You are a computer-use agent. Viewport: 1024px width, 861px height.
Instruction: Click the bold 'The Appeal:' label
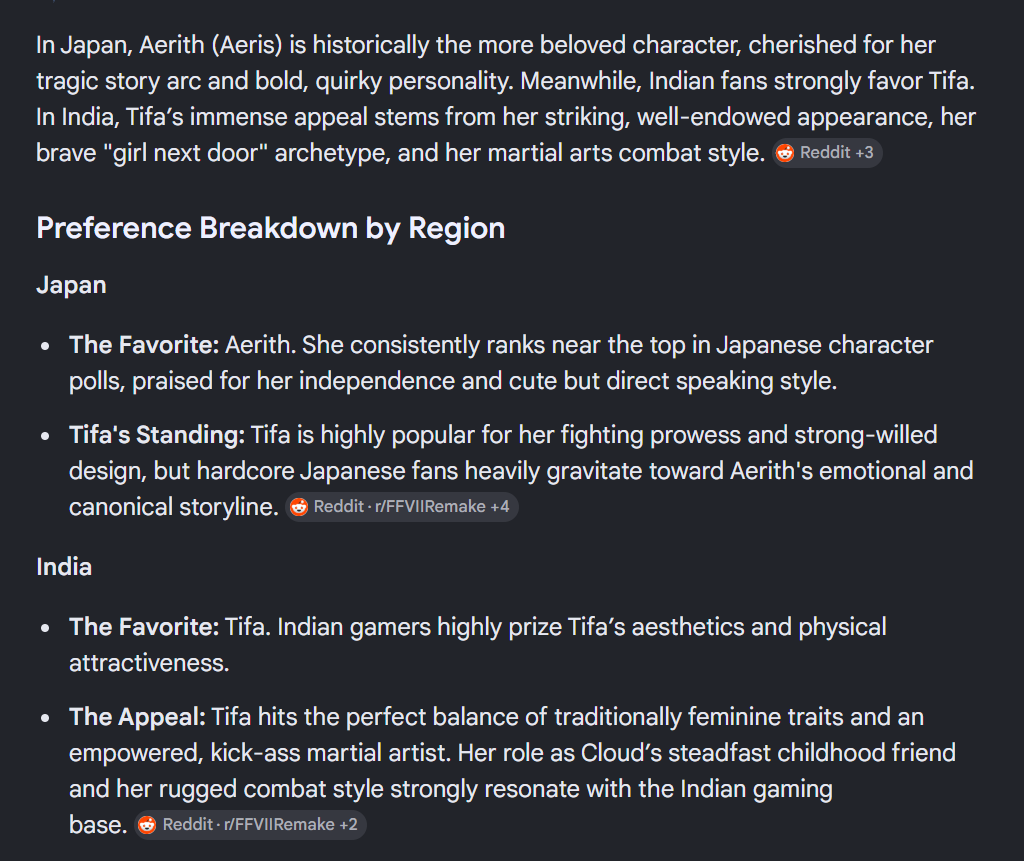coord(137,717)
